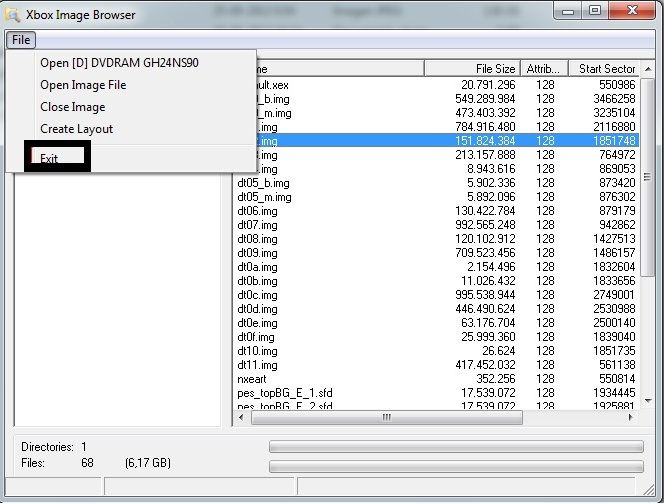
Task: Select the dt05_b.img file row
Action: [436, 183]
